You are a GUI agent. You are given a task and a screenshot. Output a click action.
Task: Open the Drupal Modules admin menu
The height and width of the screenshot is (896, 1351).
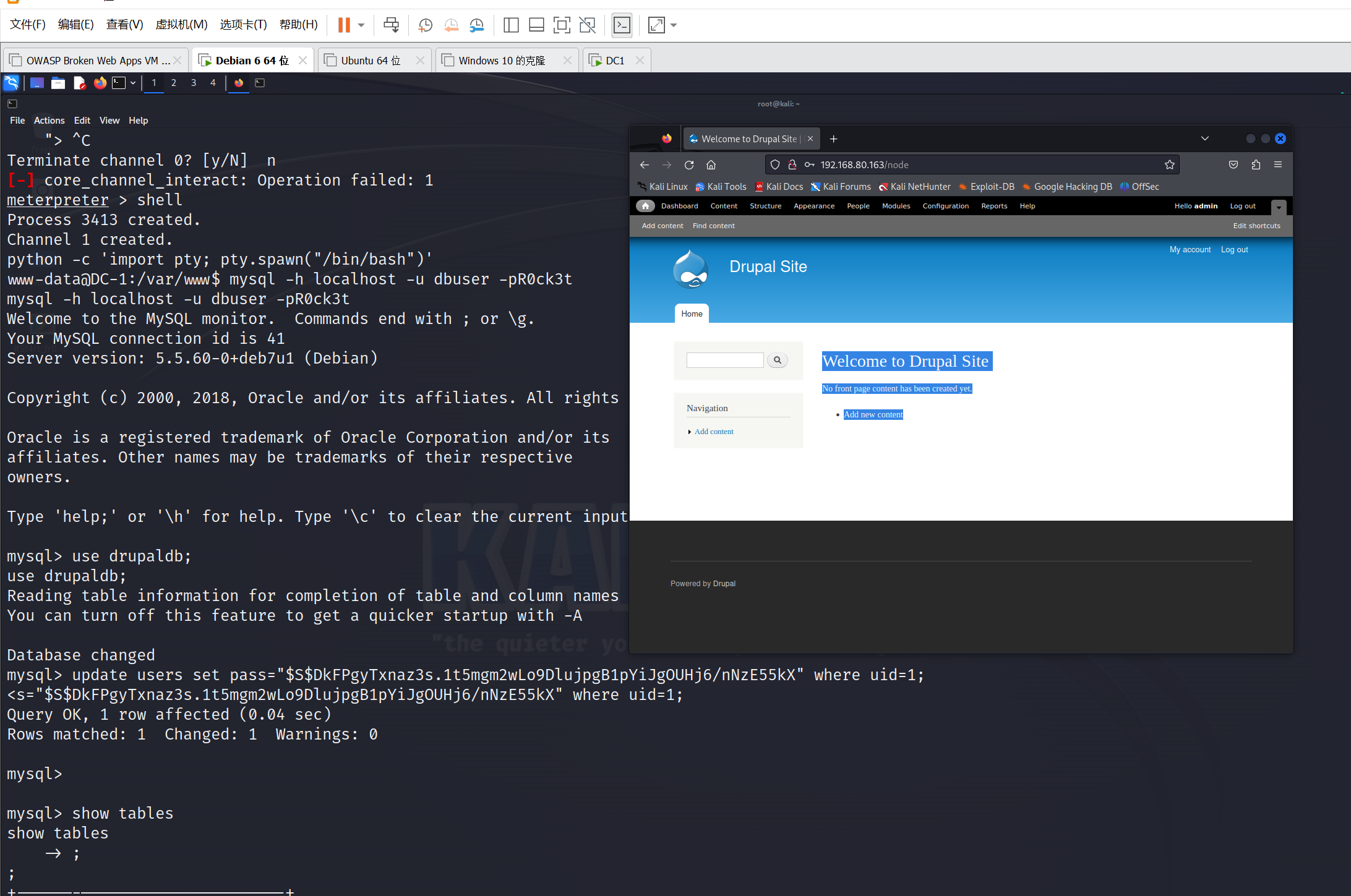(896, 206)
